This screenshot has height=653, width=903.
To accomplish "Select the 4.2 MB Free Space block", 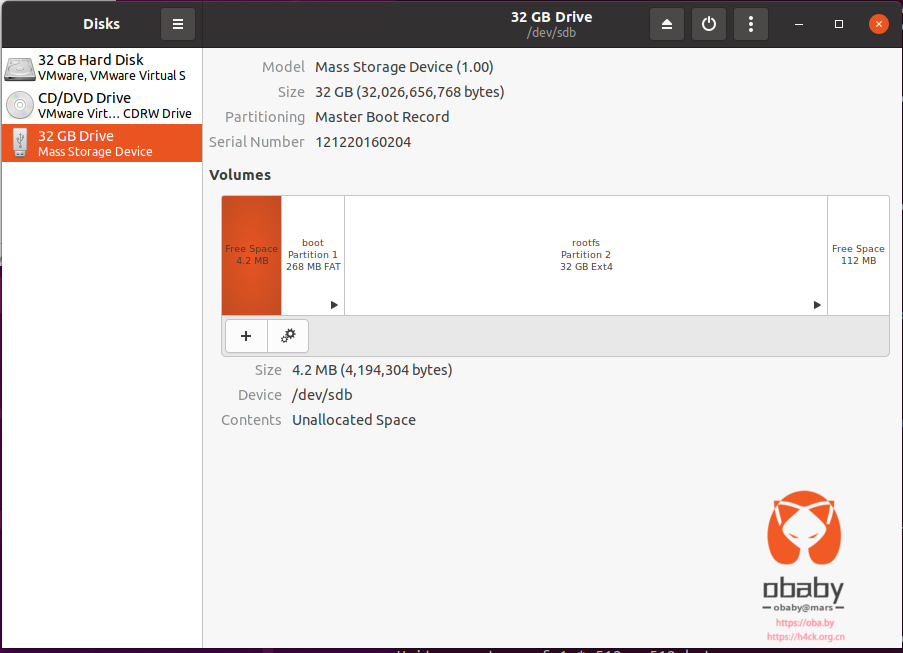I will (252, 255).
